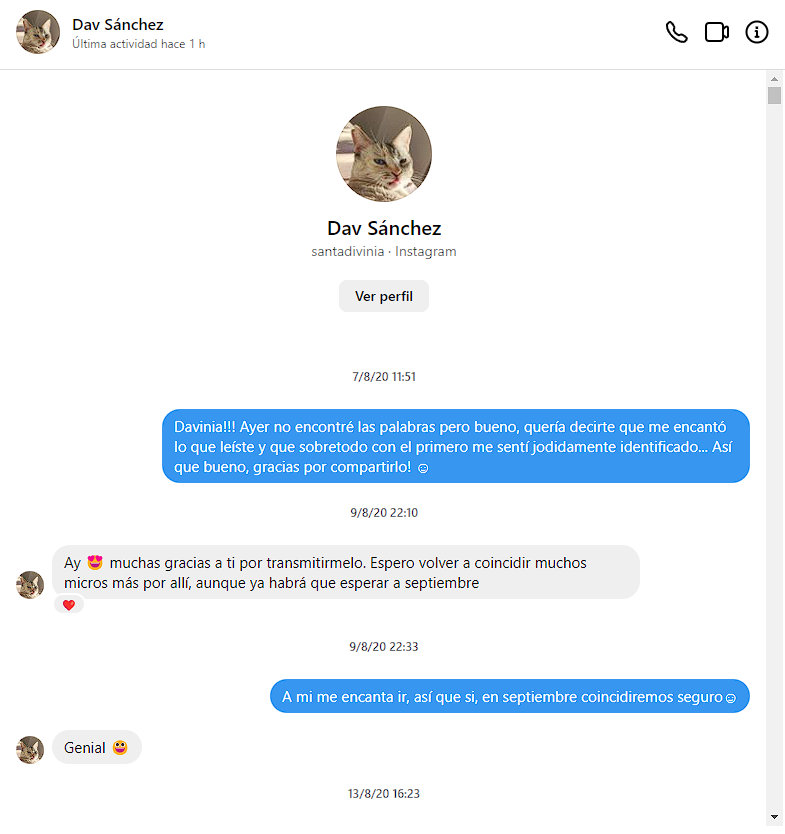Start a video call with the camera icon
The height and width of the screenshot is (834, 785).
[x=717, y=33]
